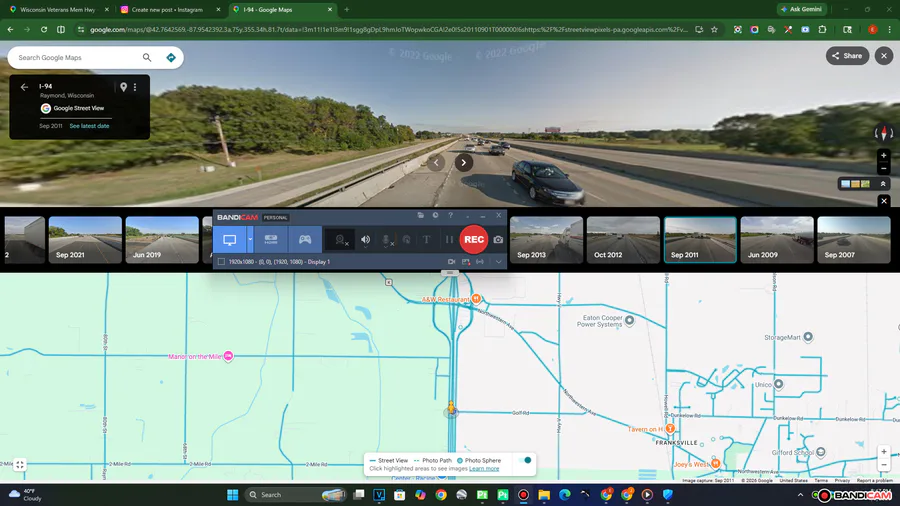The width and height of the screenshot is (900, 506).
Task: Click the A&W Restaurant map marker
Action: click(x=476, y=299)
